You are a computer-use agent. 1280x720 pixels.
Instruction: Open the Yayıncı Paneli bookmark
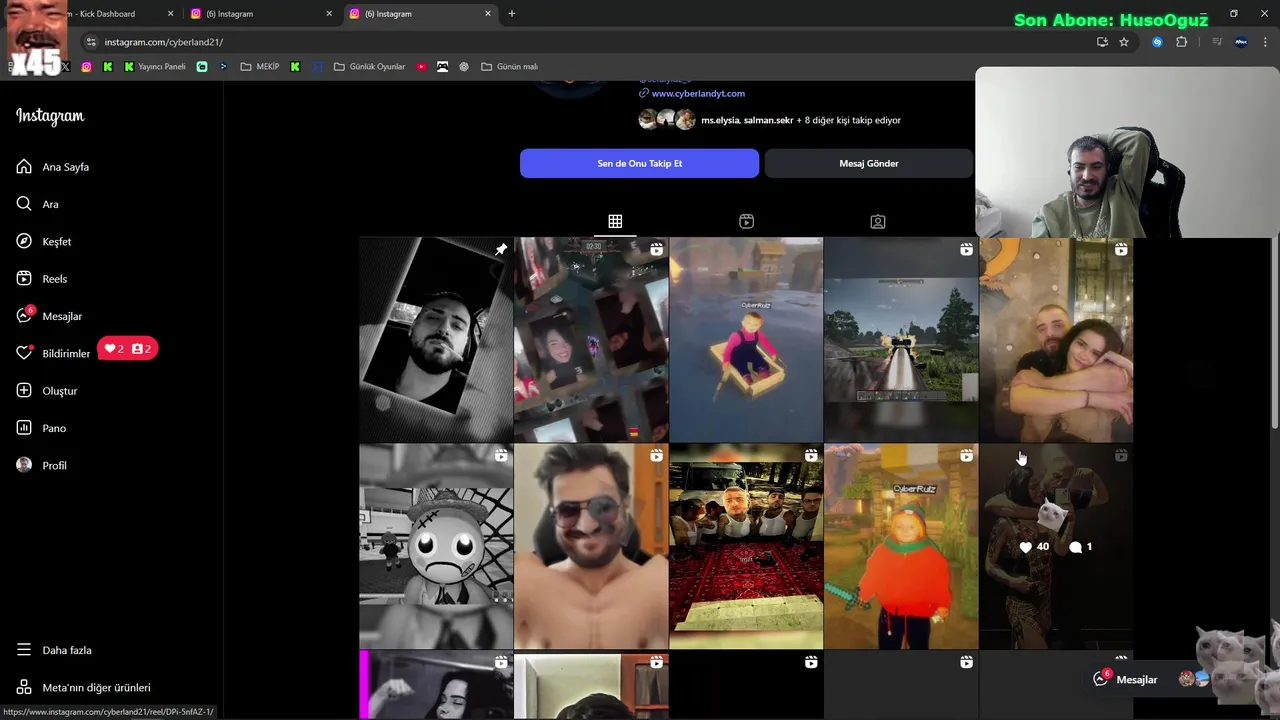[x=155, y=67]
